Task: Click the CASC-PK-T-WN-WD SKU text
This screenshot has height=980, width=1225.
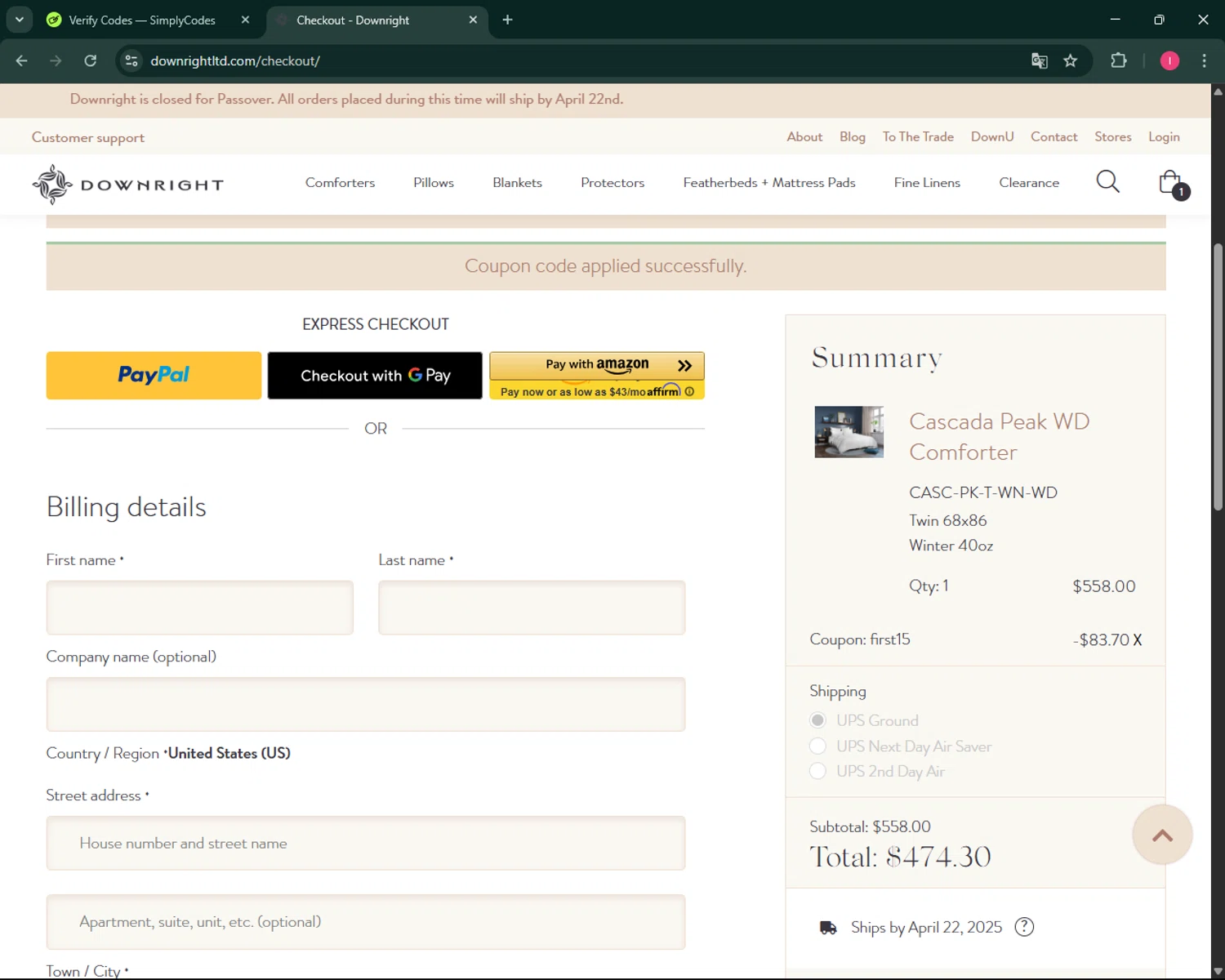Action: coord(983,492)
